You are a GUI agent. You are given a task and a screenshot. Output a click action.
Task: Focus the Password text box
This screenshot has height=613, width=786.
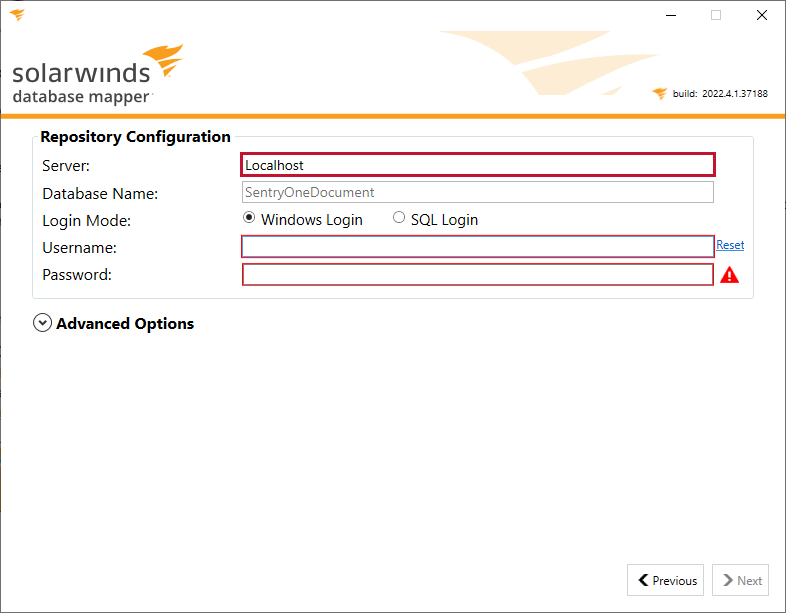coord(478,275)
